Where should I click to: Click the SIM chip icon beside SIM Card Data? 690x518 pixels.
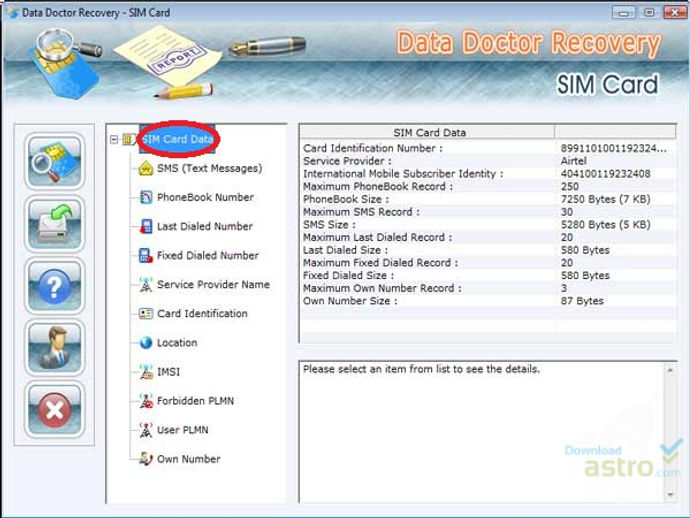tap(128, 140)
